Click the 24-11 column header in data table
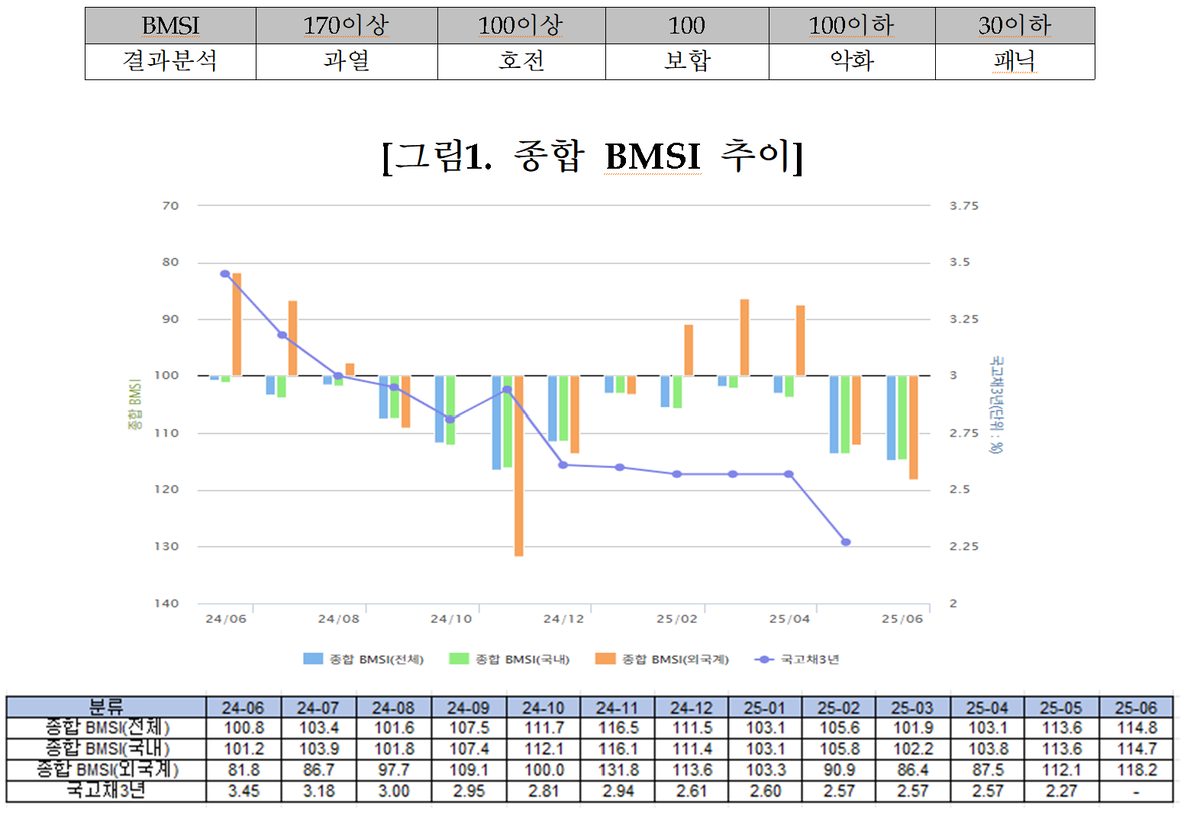This screenshot has width=1200, height=829. pyautogui.click(x=616, y=706)
